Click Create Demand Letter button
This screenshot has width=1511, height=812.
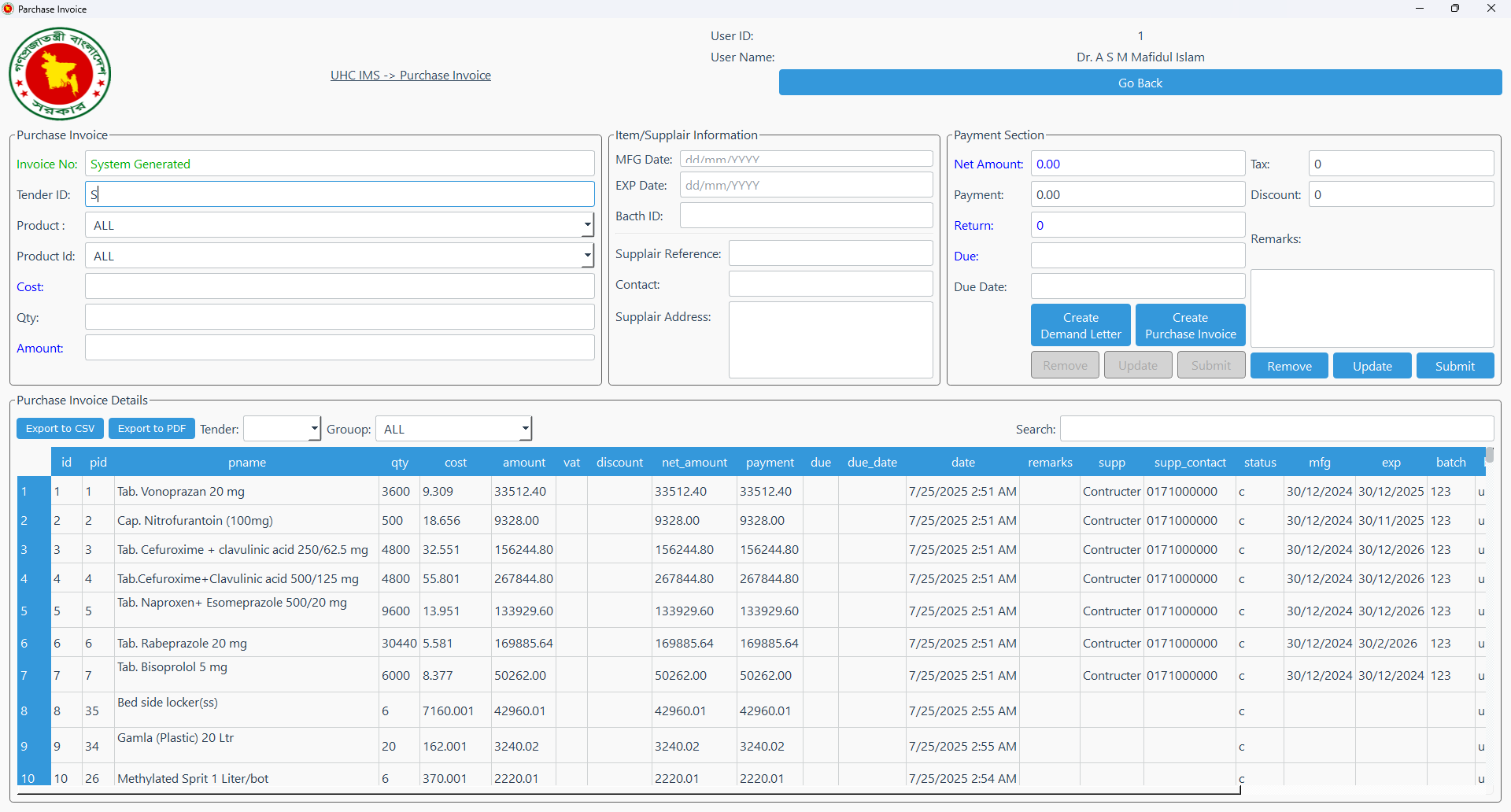coord(1080,326)
